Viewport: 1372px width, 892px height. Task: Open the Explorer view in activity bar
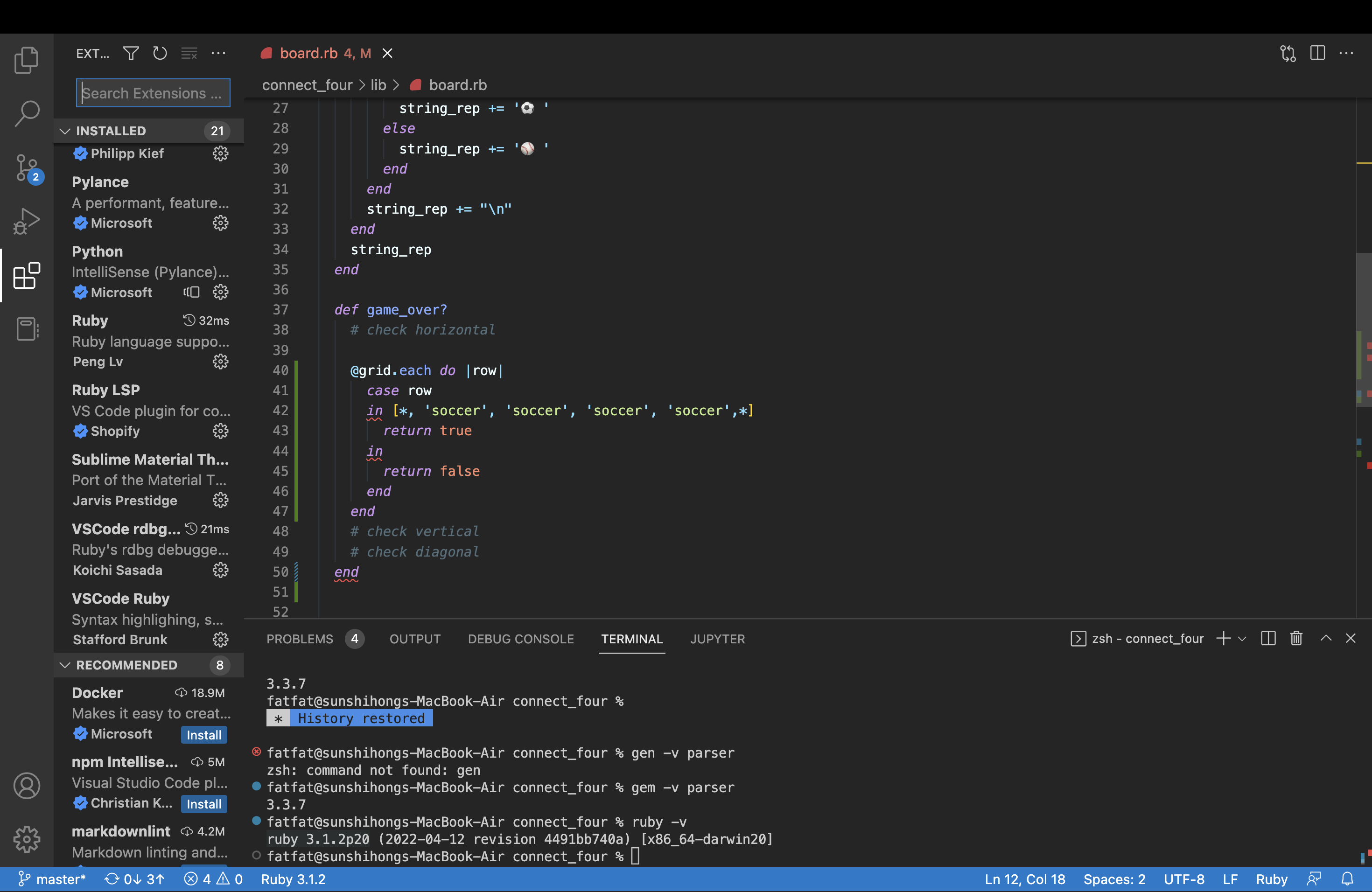tap(27, 60)
